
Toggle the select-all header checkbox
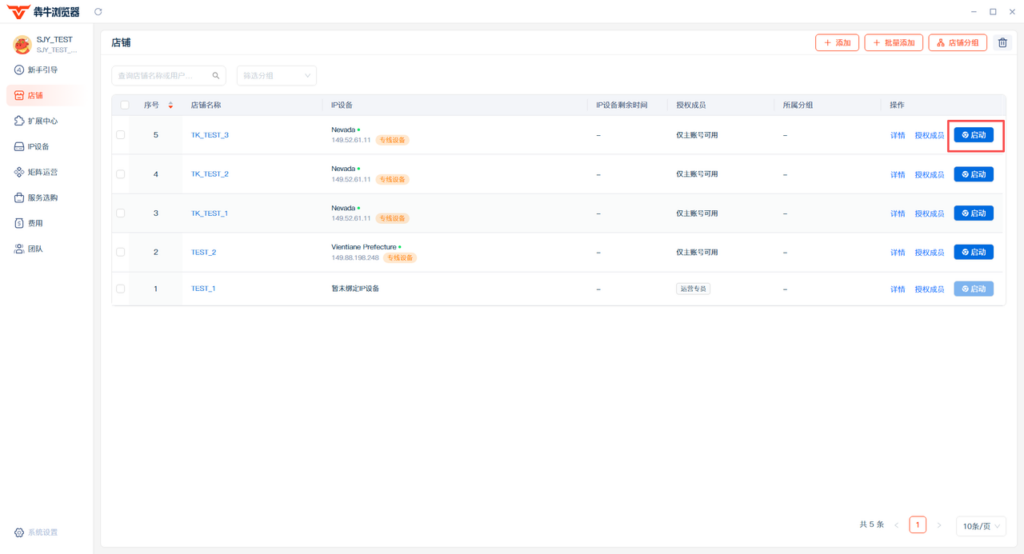[125, 105]
